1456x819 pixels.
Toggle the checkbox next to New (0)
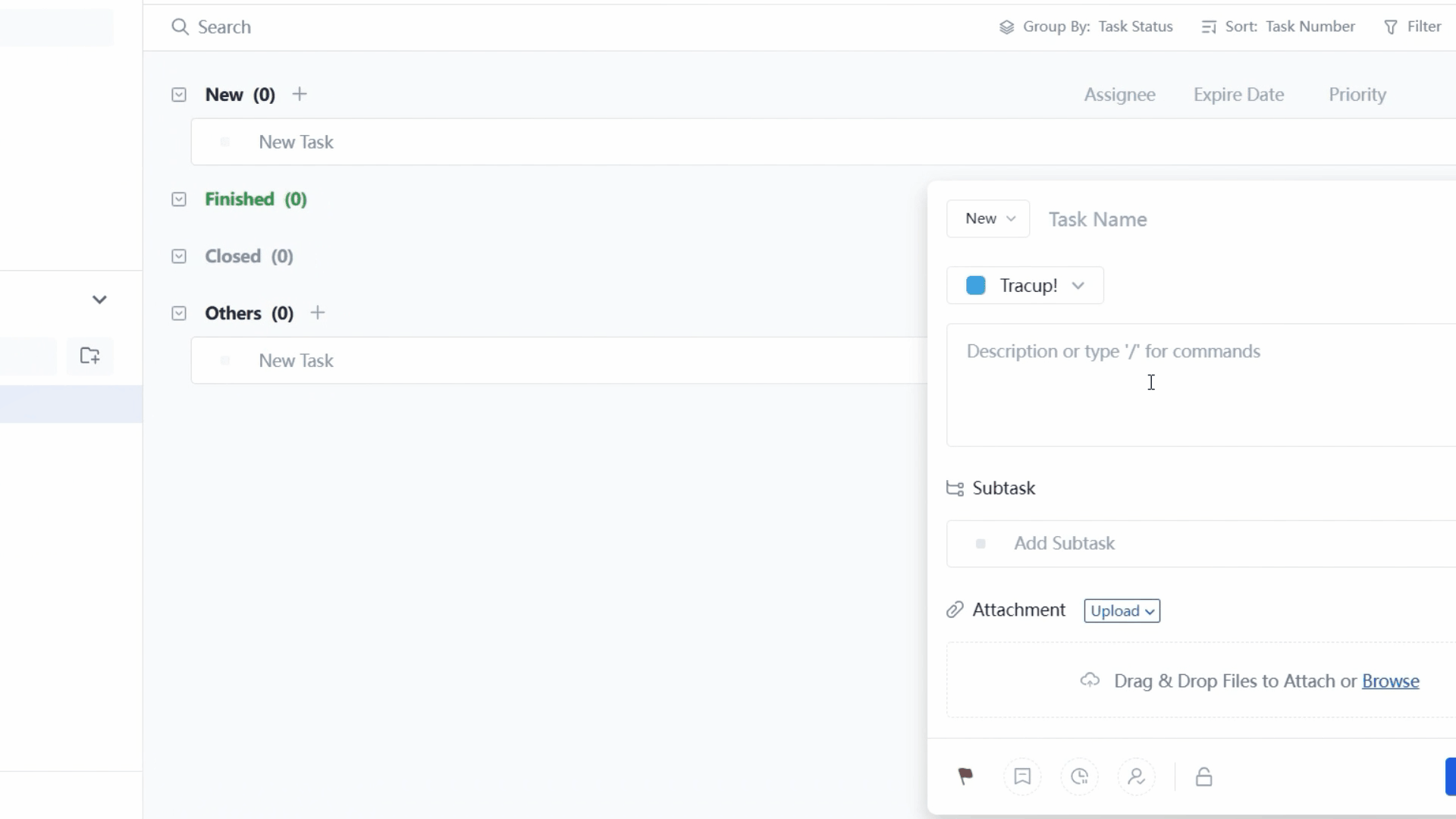pyautogui.click(x=178, y=94)
